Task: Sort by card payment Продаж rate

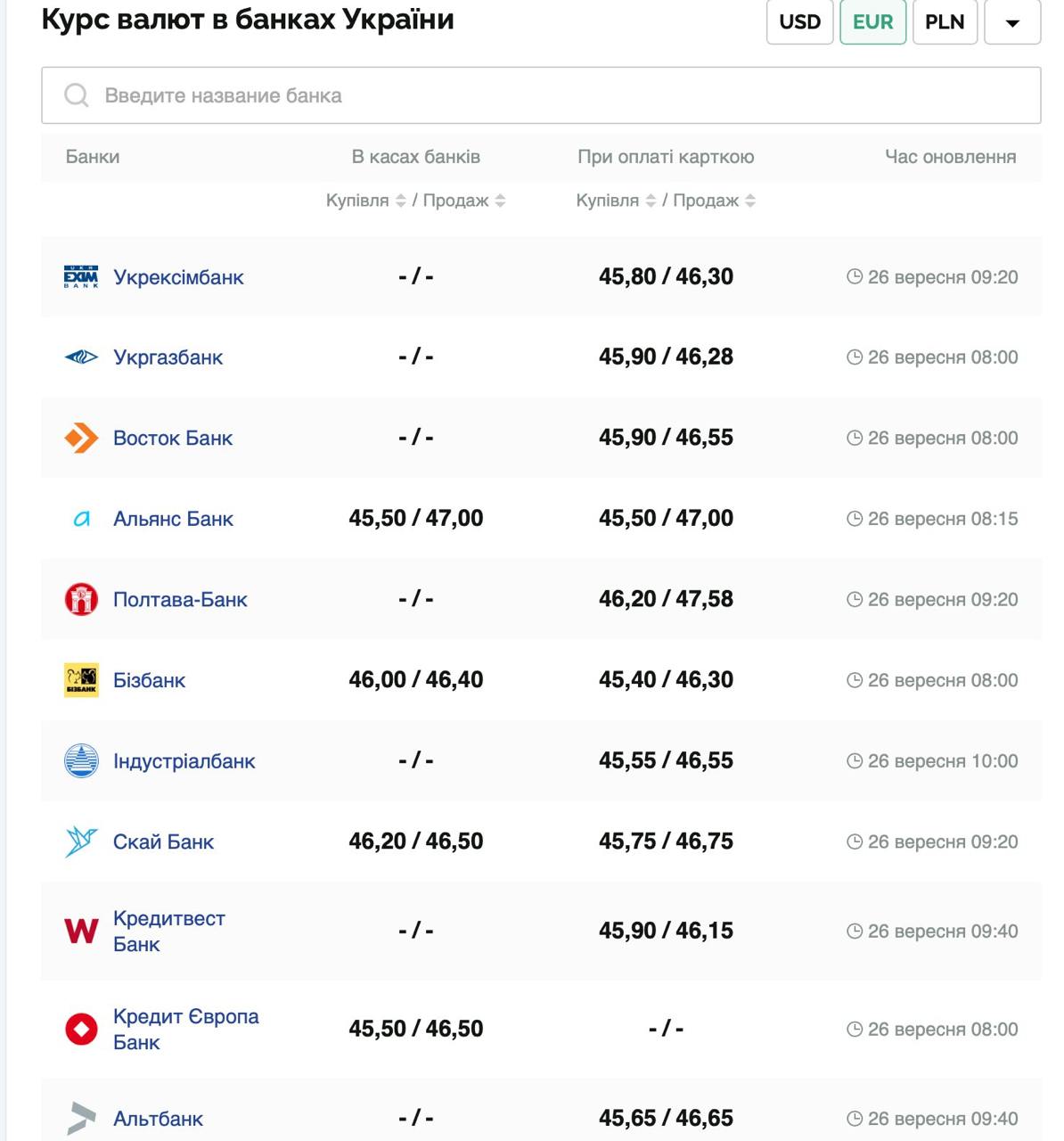Action: (750, 201)
